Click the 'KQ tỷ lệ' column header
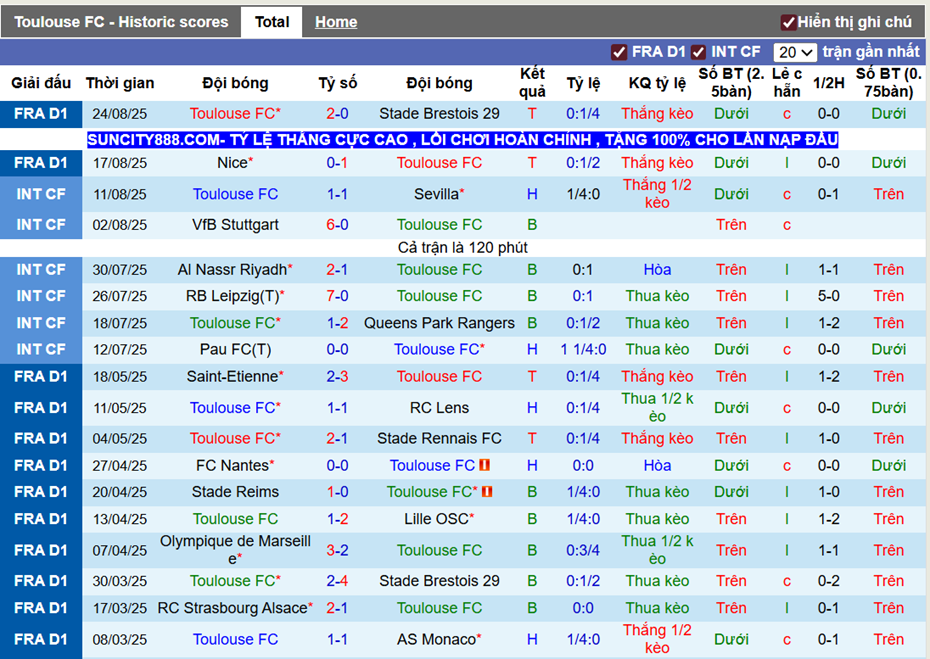Screen dimensions: 930x659 click(x=657, y=83)
